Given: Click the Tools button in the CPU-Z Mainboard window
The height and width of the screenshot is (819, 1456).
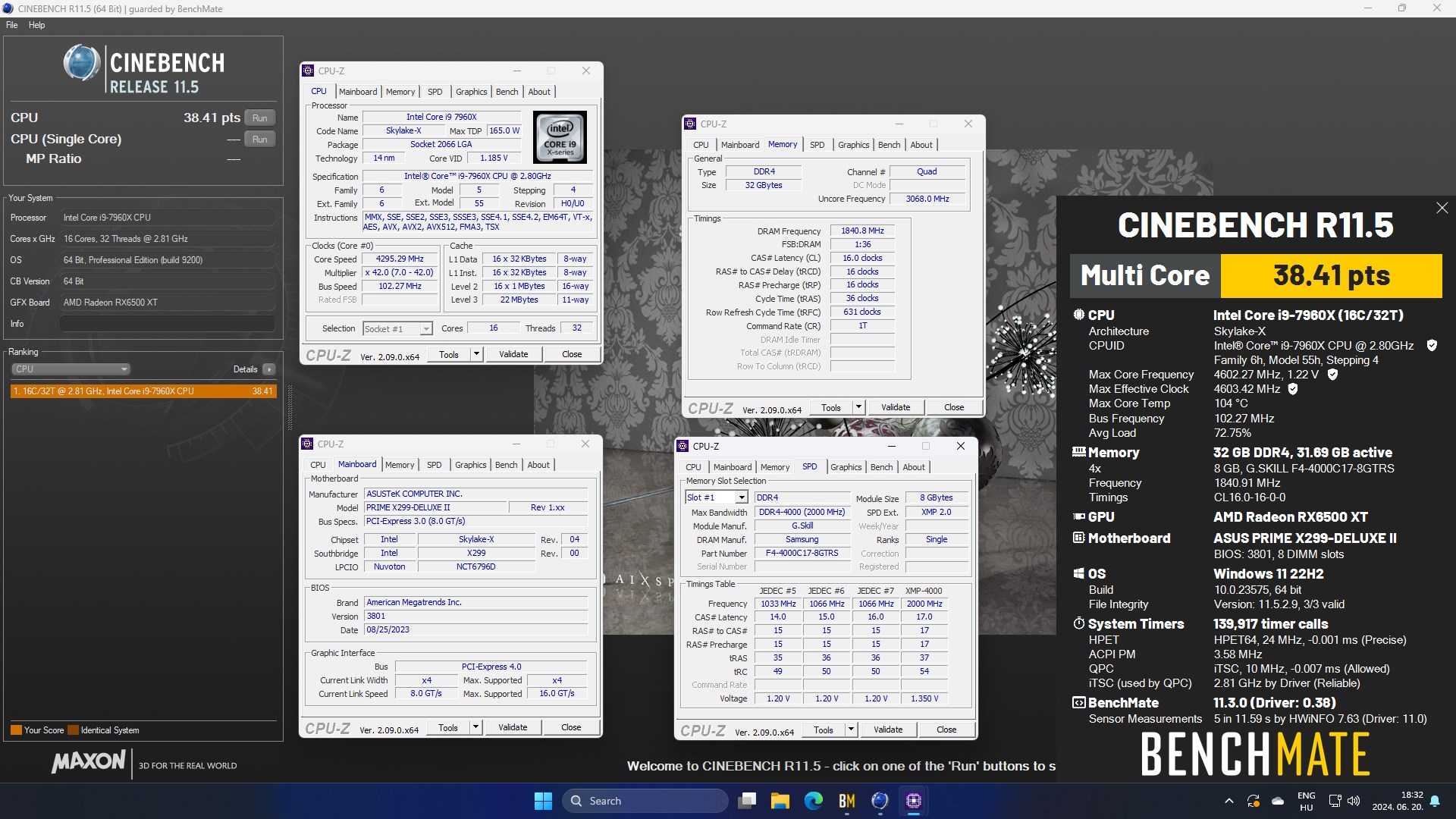Looking at the screenshot, I should (x=448, y=727).
